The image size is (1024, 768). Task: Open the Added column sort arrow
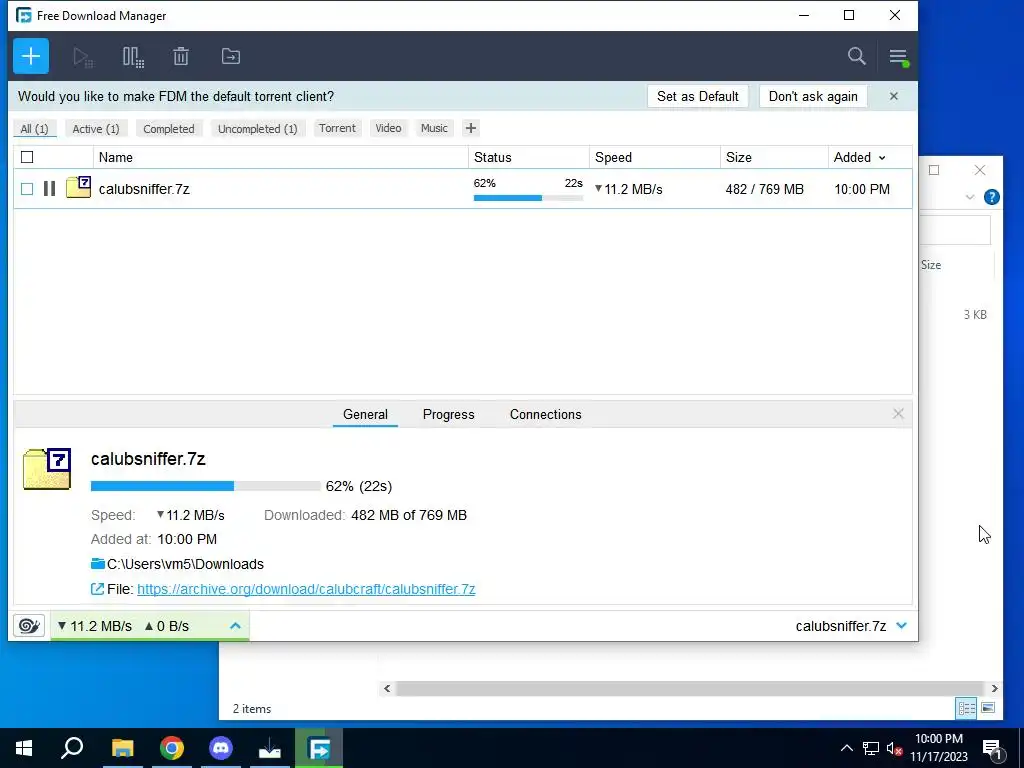click(x=882, y=158)
